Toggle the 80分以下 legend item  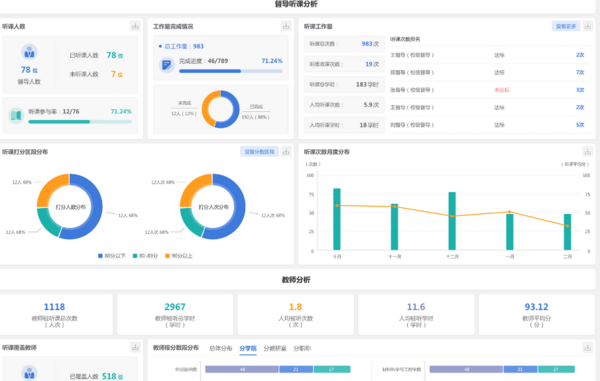112,256
